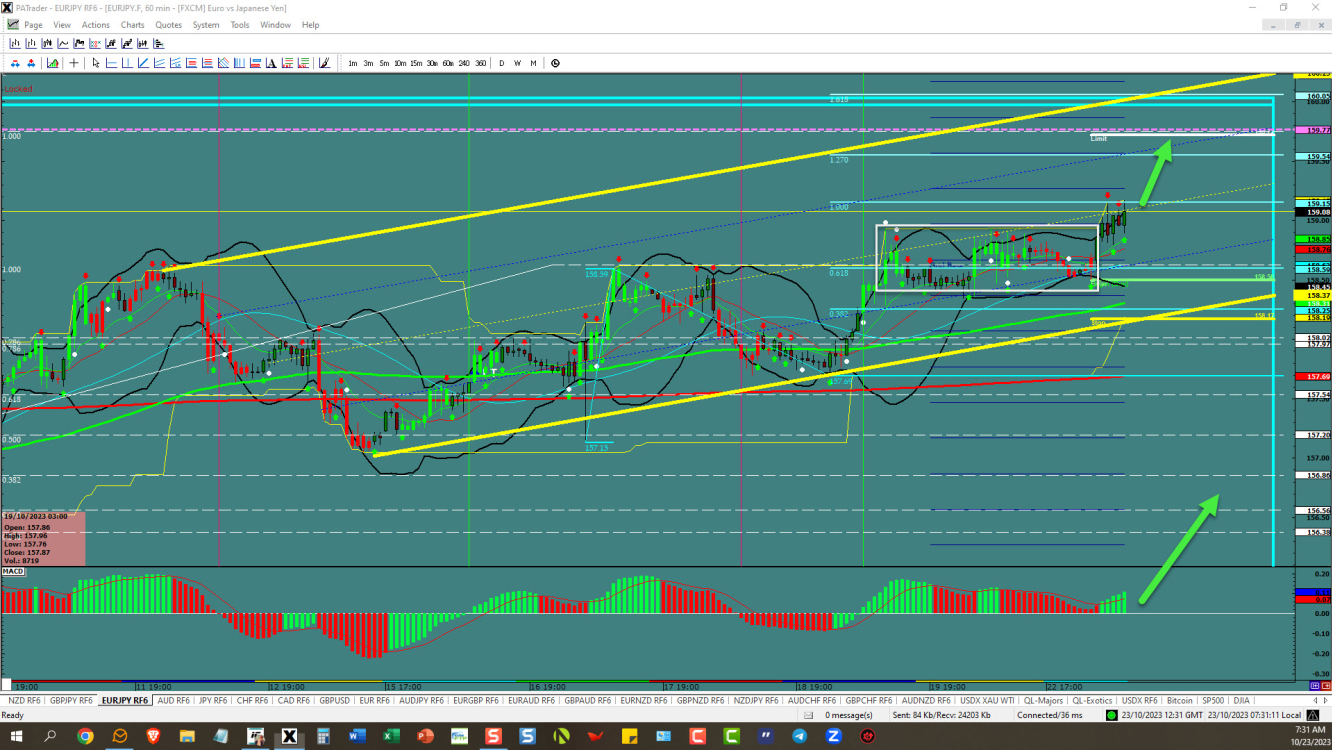Screen dimensions: 1332x750
Task: Switch to the QL-Majors tab
Action: 1042,700
